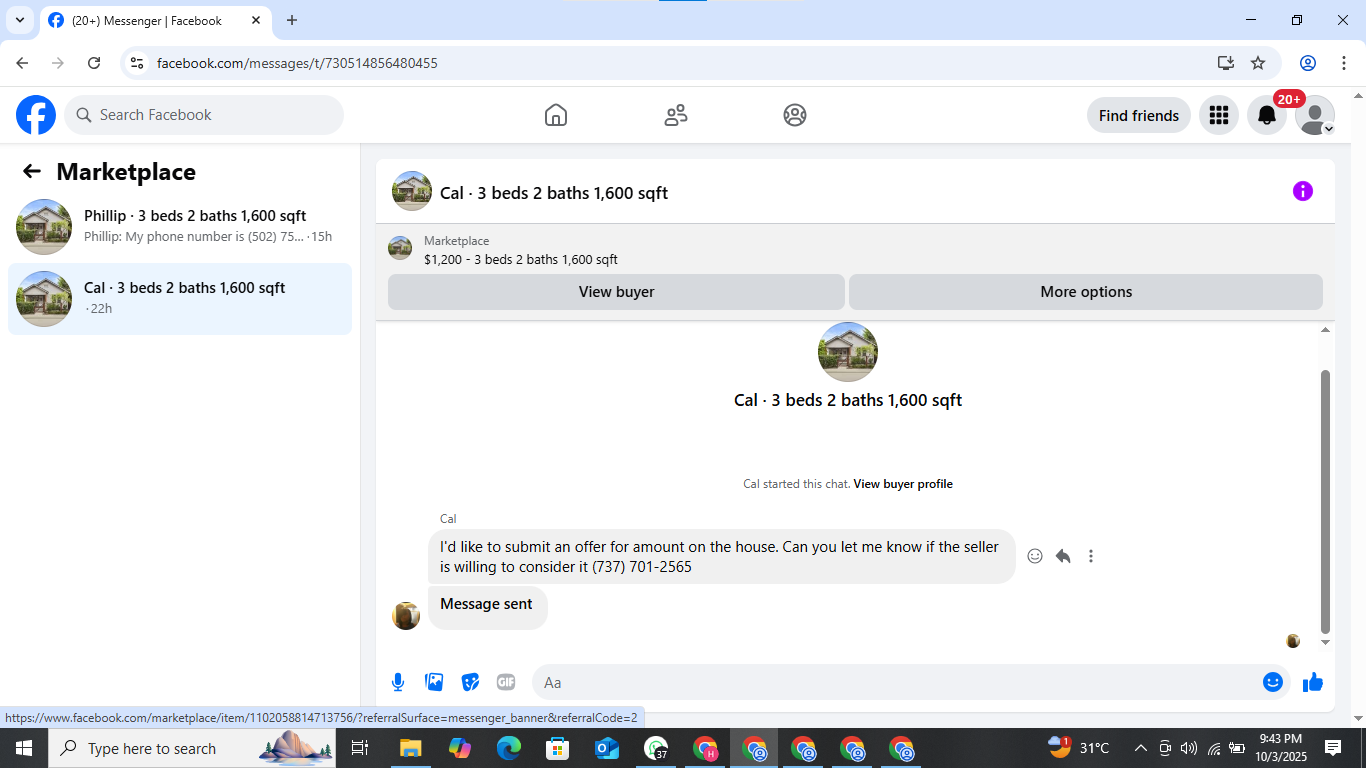
Task: Launch Microsoft Edge from the taskbar
Action: (x=509, y=748)
